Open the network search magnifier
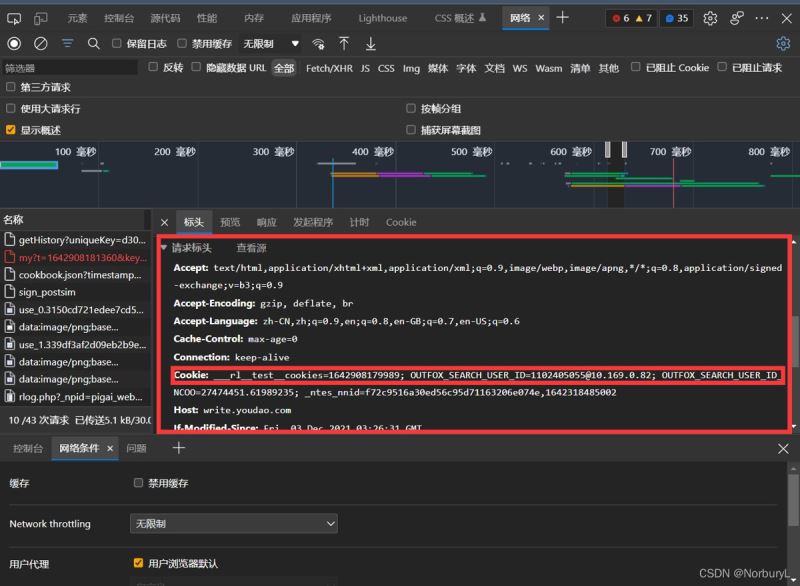The width and height of the screenshot is (800, 586). [94, 43]
